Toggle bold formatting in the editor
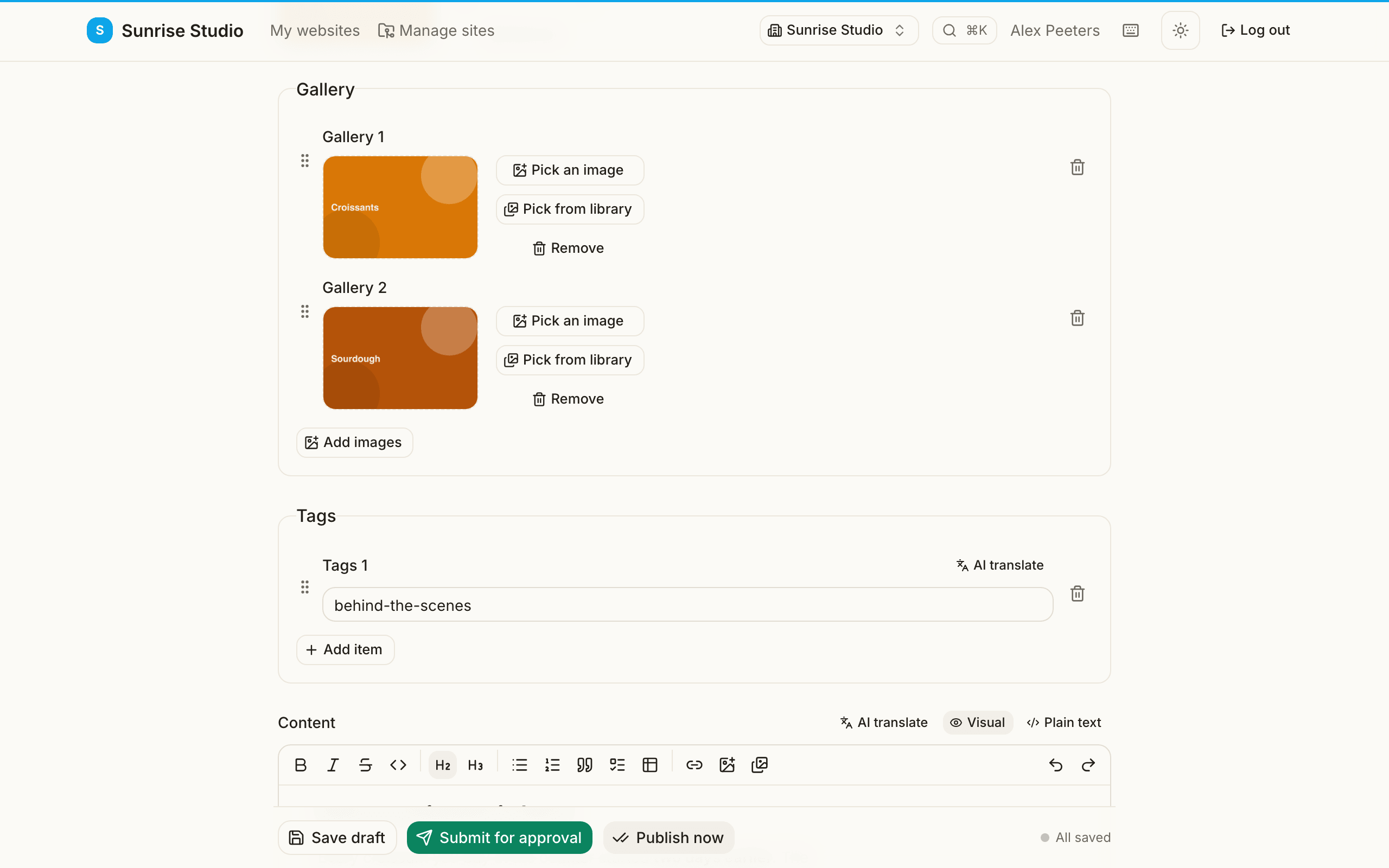This screenshot has width=1389, height=868. [x=300, y=765]
